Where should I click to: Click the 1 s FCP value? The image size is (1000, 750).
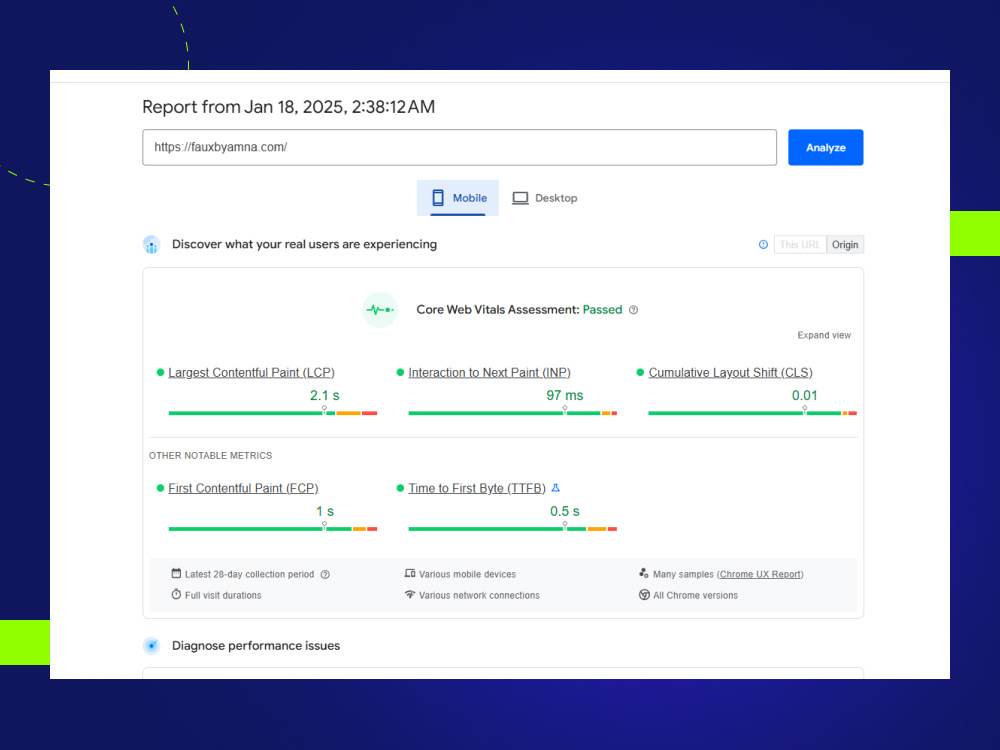pyautogui.click(x=325, y=511)
